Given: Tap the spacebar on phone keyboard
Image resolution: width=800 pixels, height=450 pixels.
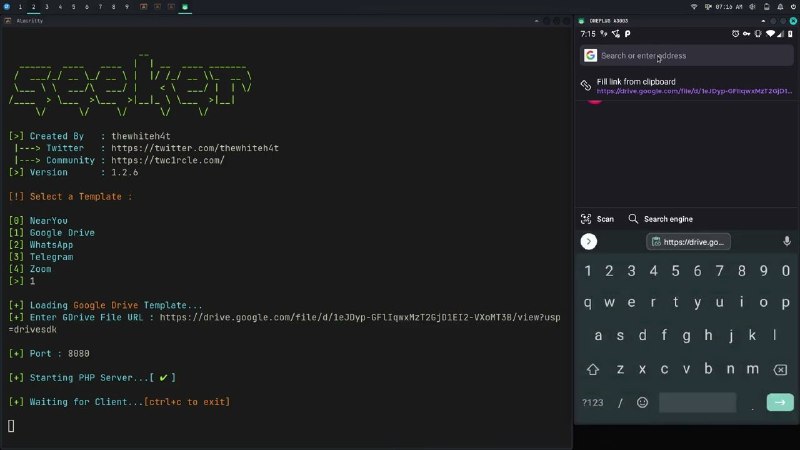Looking at the screenshot, I should (x=697, y=403).
